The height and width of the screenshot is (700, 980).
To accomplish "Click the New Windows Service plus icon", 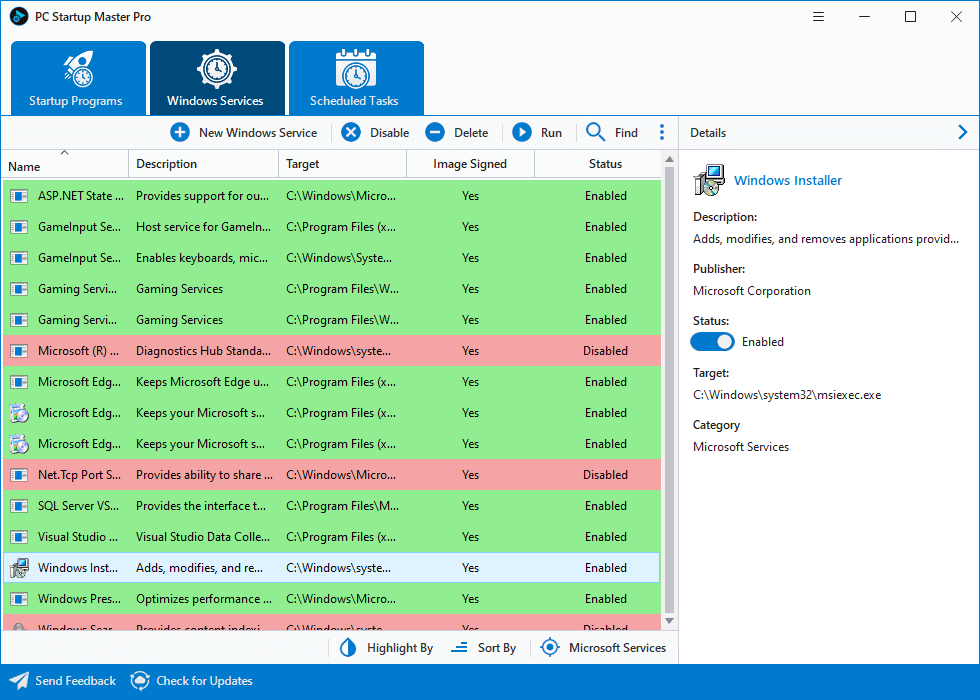I will [180, 132].
